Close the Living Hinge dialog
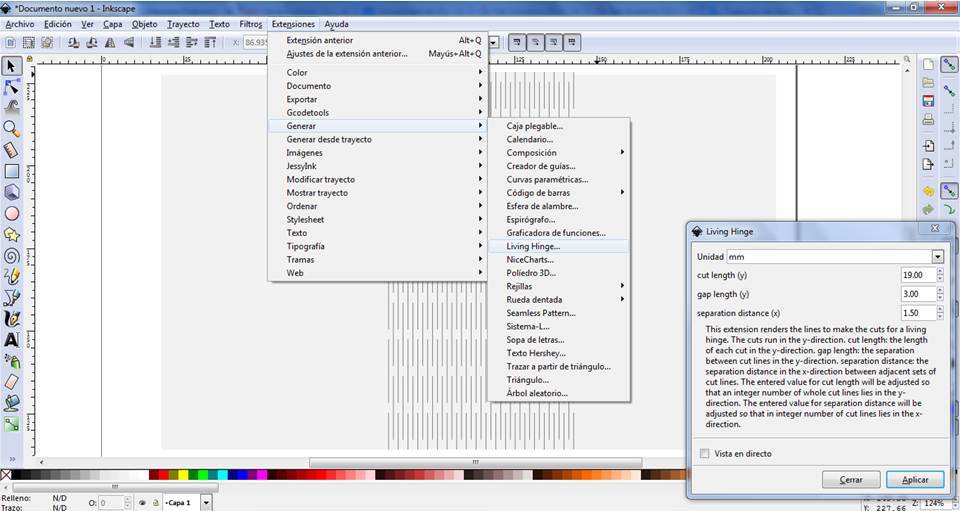 click(935, 228)
